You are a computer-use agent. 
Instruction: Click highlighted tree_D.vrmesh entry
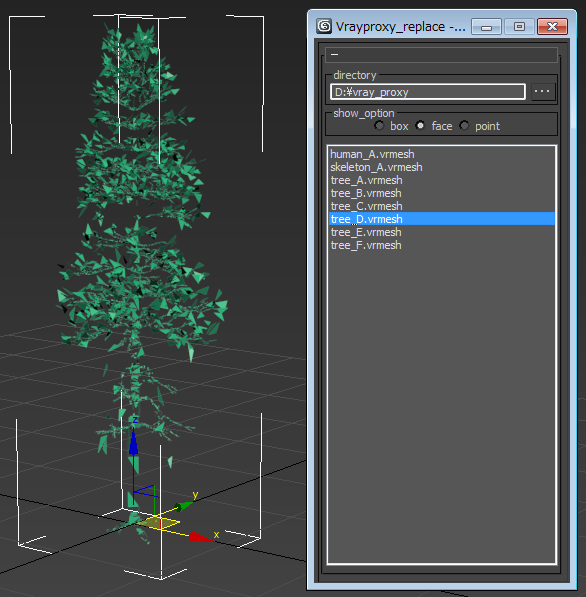pos(441,219)
